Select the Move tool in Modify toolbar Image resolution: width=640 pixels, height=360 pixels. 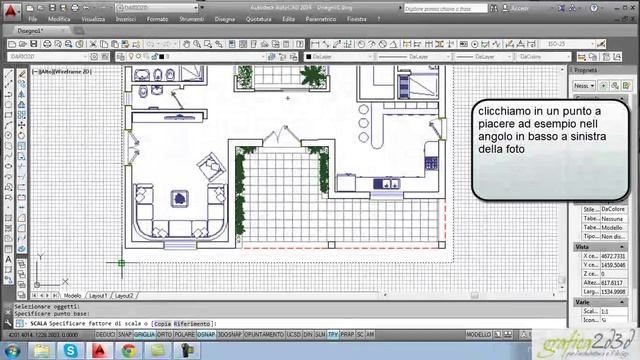point(22,125)
